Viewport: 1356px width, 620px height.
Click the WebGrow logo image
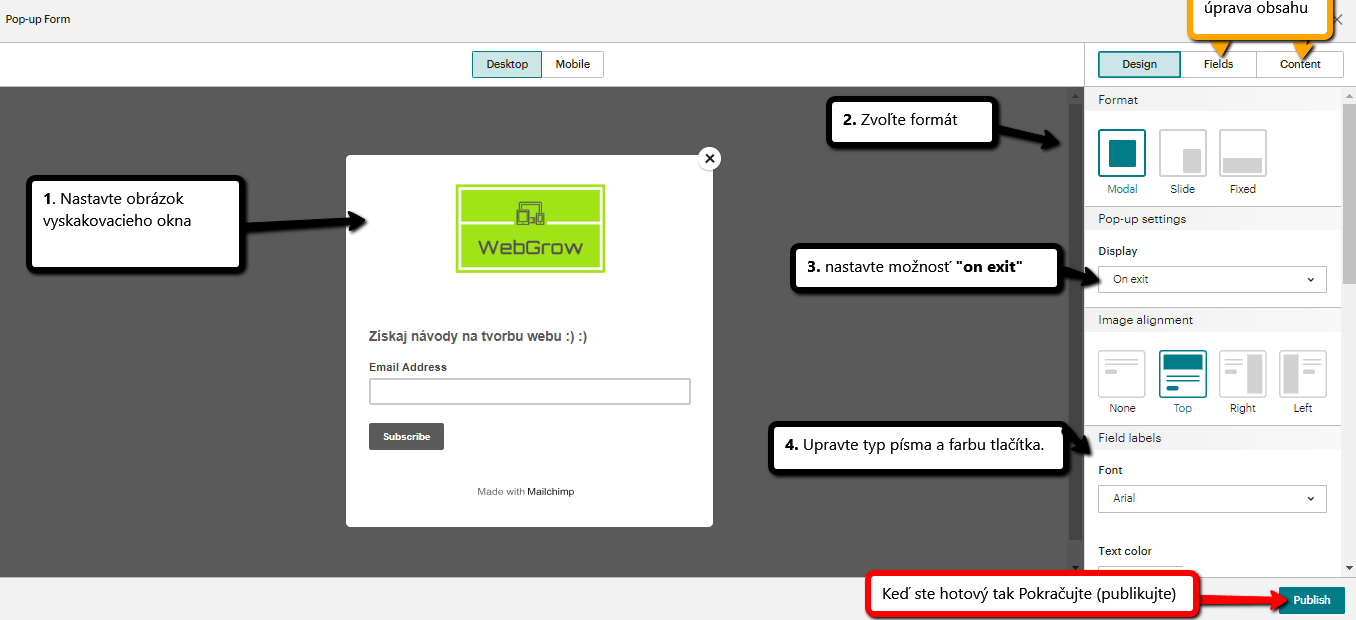point(530,228)
